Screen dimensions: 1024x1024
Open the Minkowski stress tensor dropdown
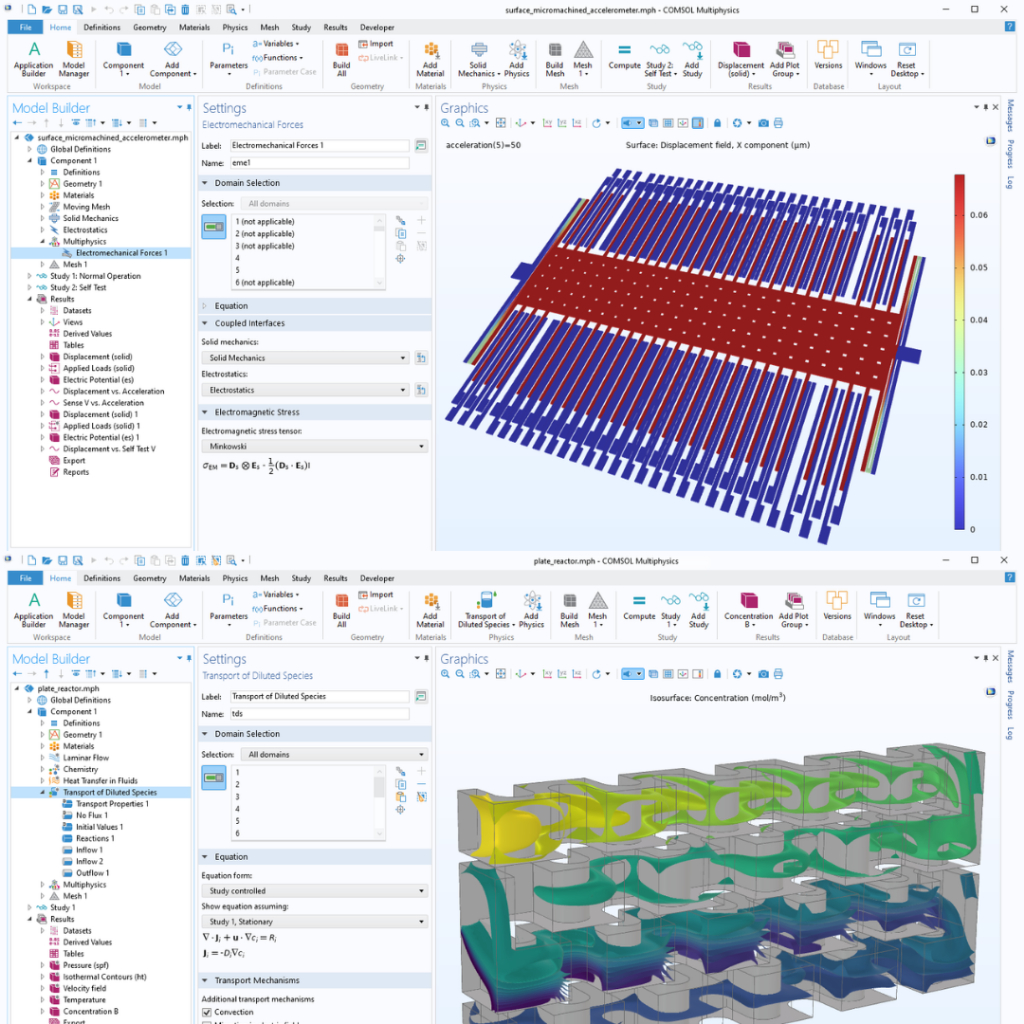(x=314, y=446)
